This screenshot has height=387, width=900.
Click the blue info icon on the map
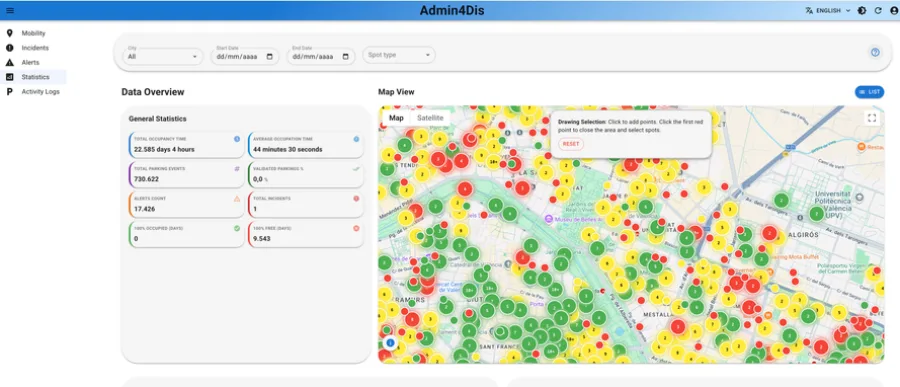click(390, 343)
